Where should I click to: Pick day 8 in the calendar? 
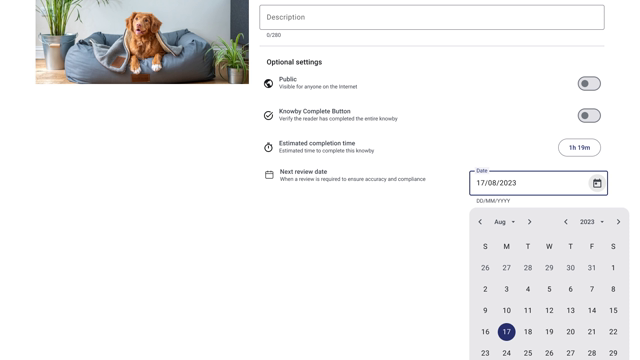coord(613,289)
